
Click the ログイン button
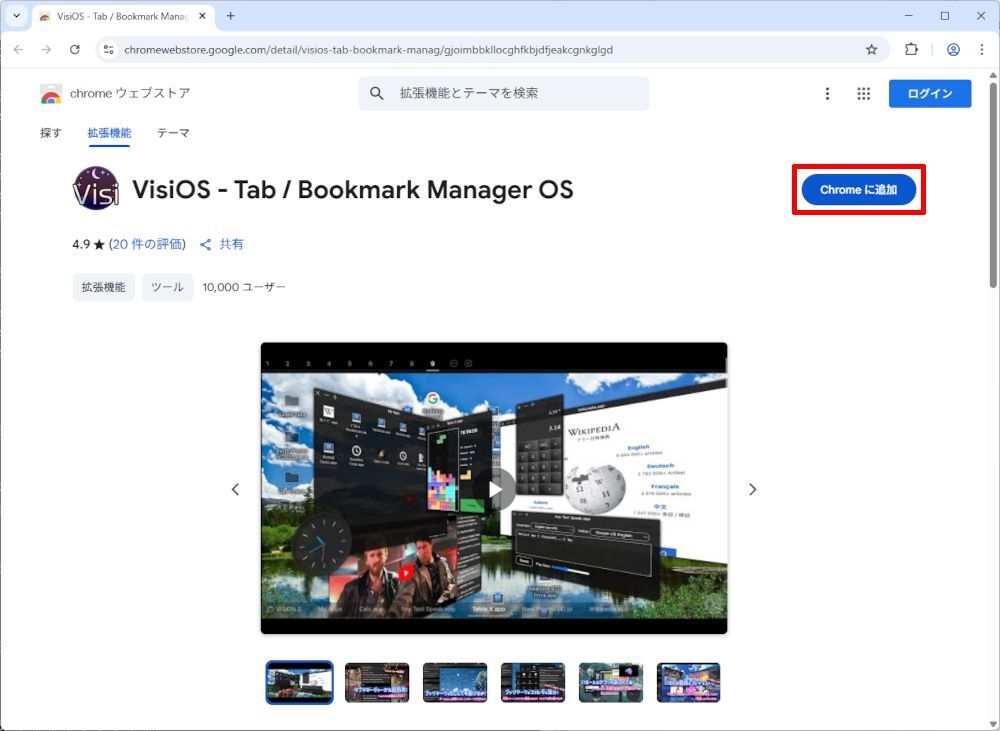(x=930, y=93)
